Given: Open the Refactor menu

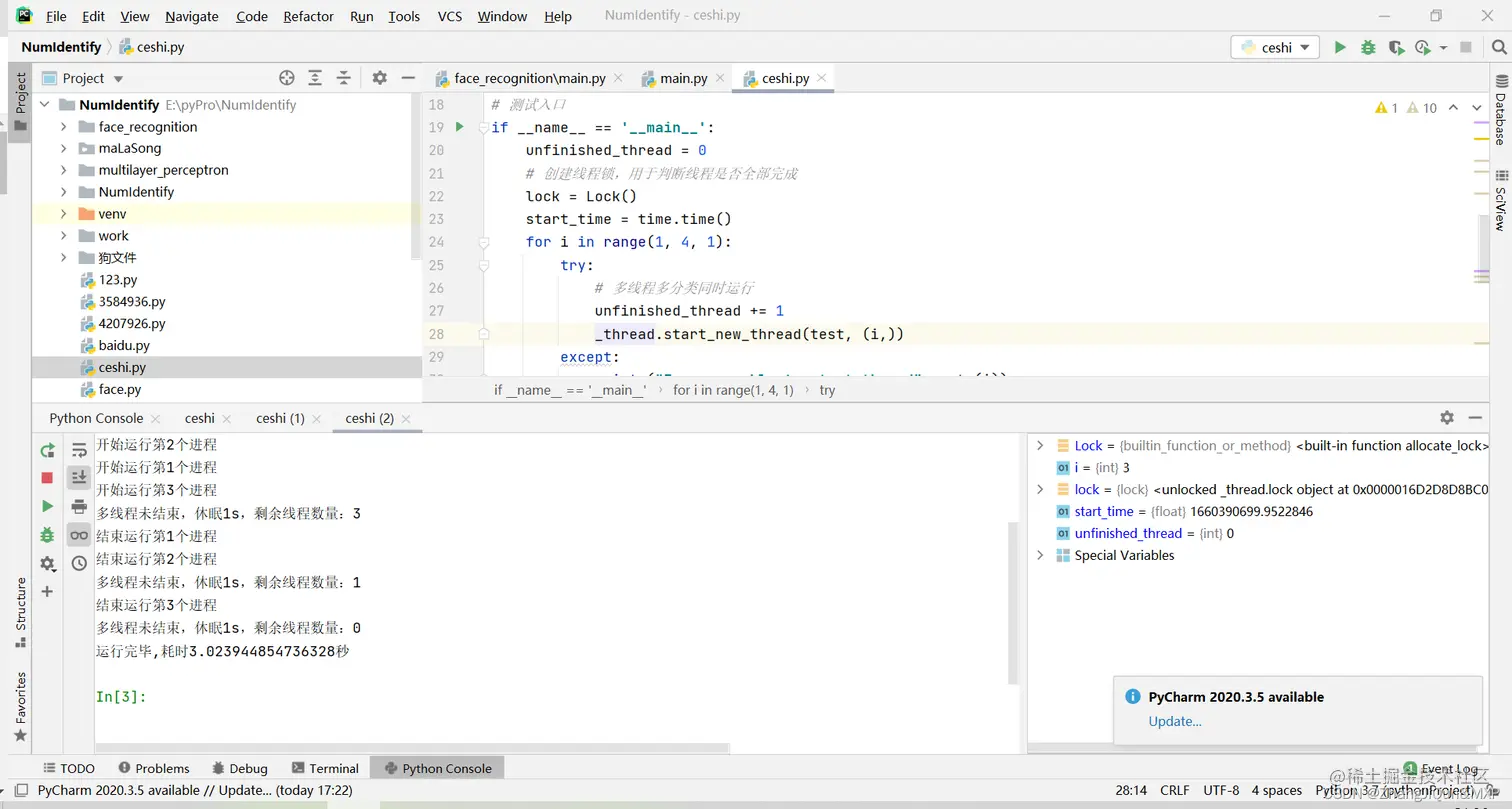Looking at the screenshot, I should click(308, 16).
